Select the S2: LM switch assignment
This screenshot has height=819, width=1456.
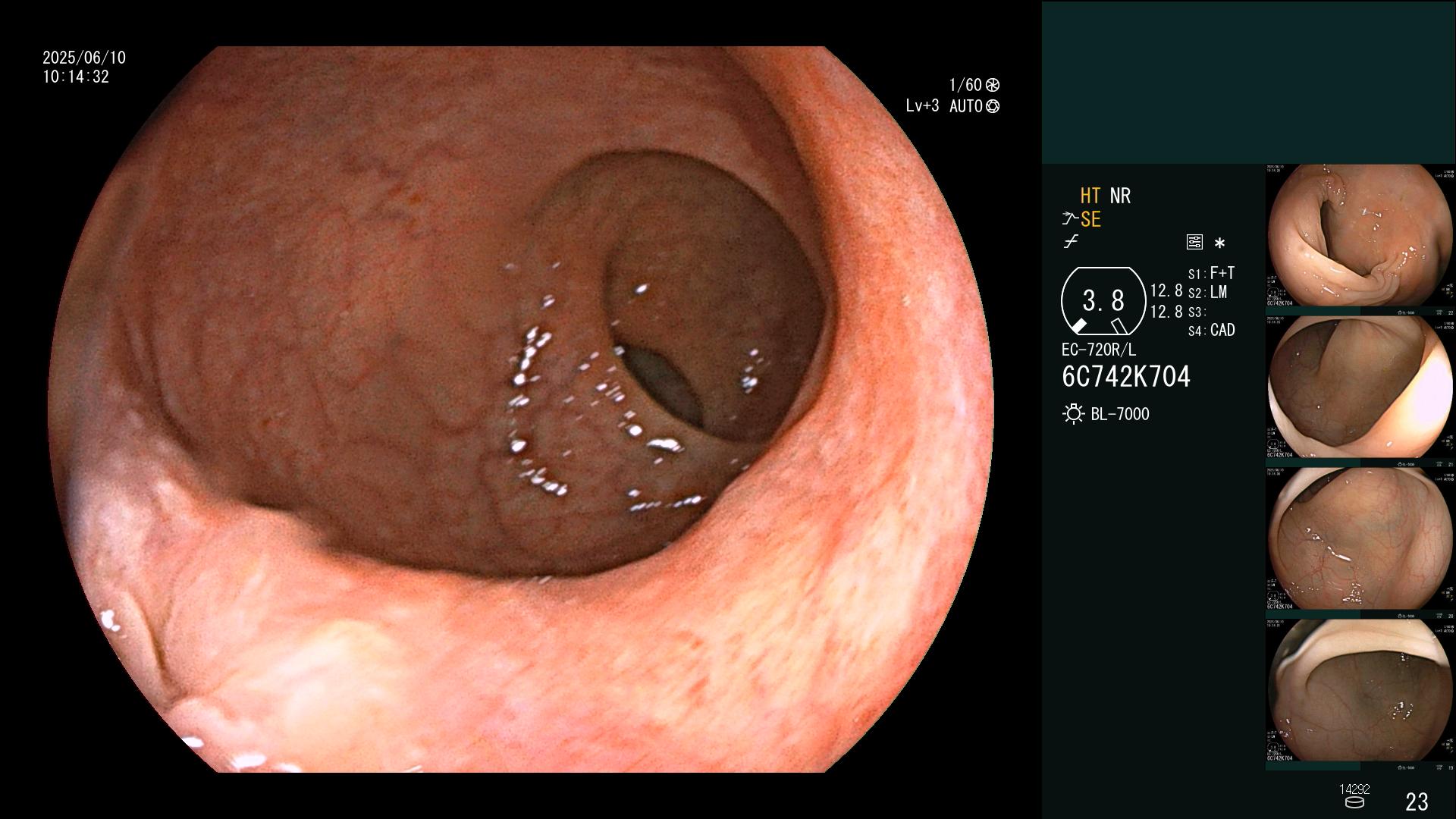1207,292
